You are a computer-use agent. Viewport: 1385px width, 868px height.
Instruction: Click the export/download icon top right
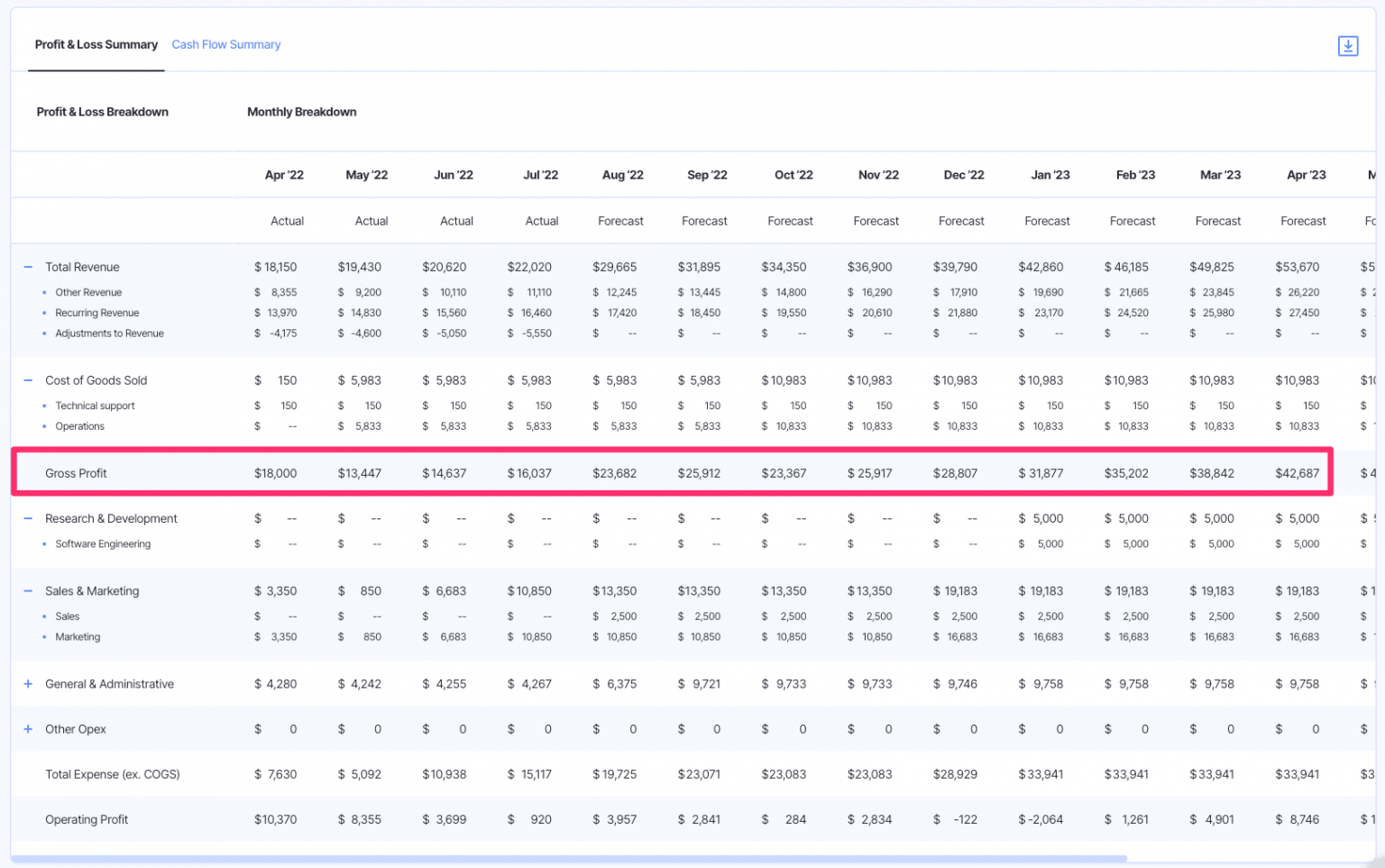1348,45
